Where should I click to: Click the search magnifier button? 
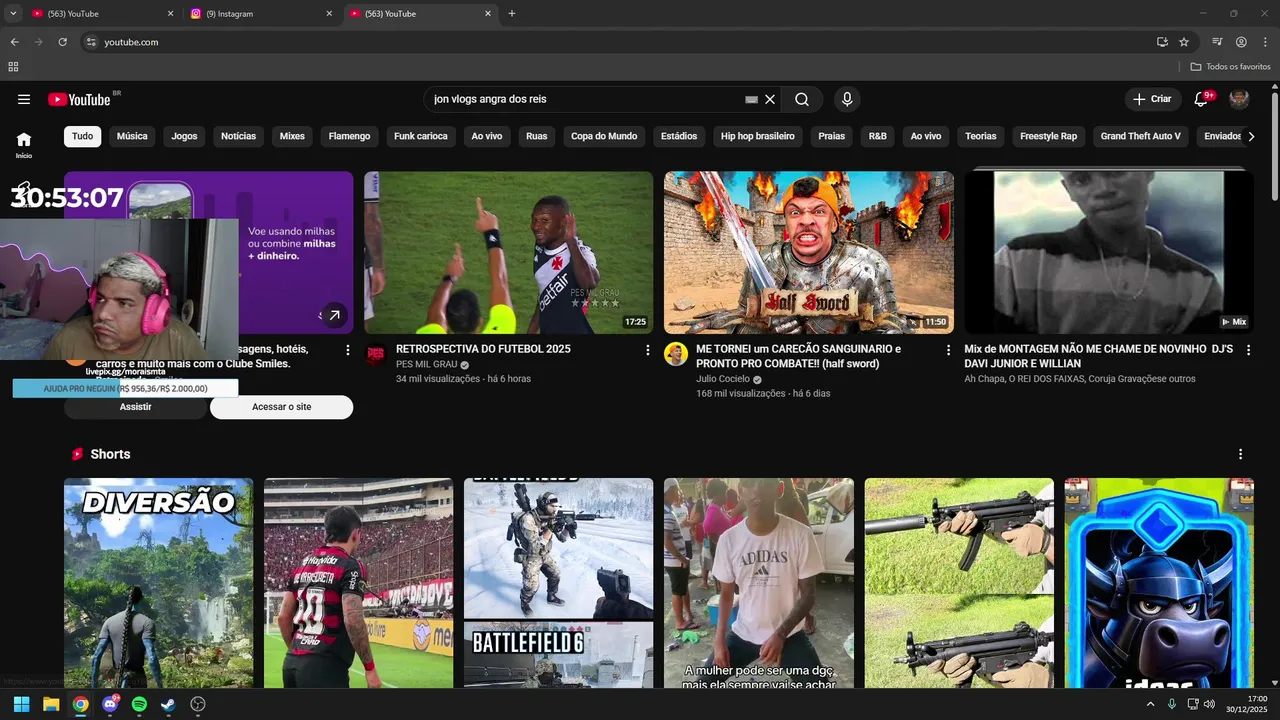802,99
